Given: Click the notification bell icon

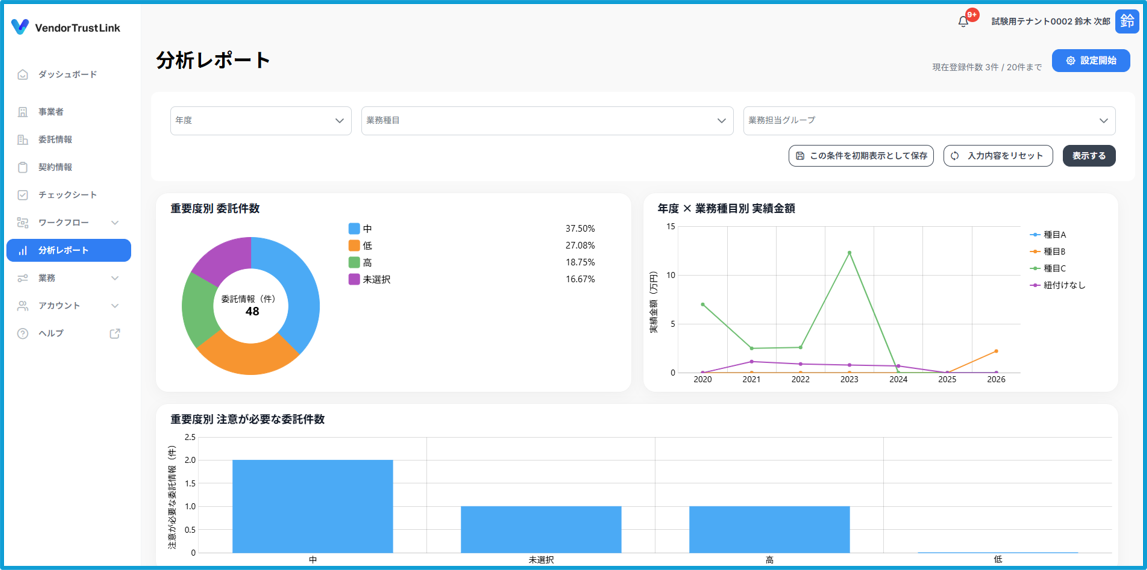Looking at the screenshot, I should (x=963, y=21).
